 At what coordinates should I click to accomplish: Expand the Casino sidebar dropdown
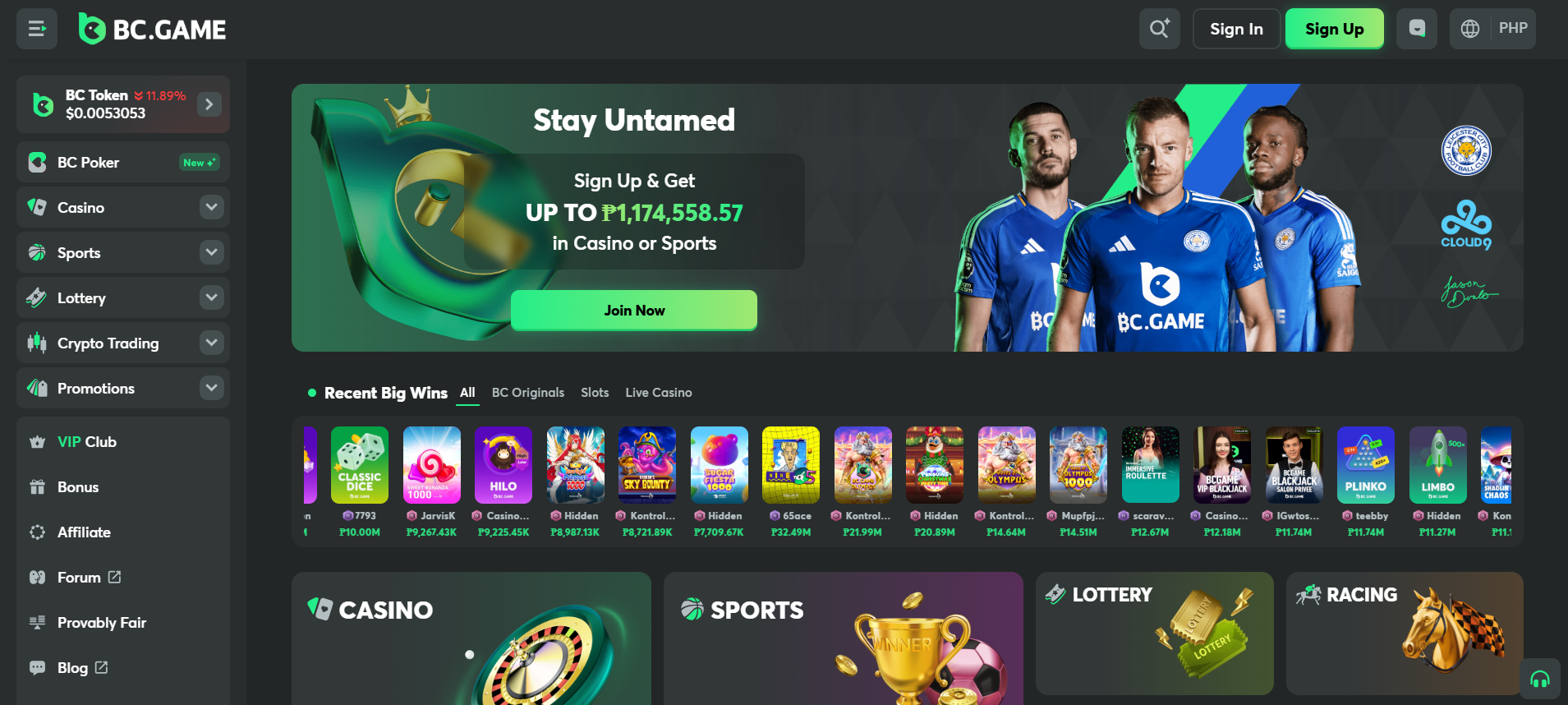(x=211, y=207)
